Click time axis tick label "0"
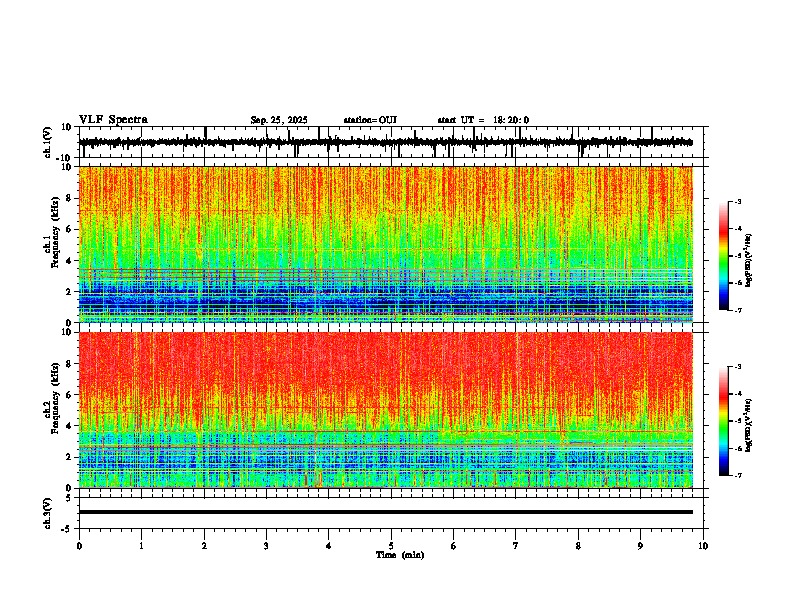792x612 pixels. [x=79, y=546]
